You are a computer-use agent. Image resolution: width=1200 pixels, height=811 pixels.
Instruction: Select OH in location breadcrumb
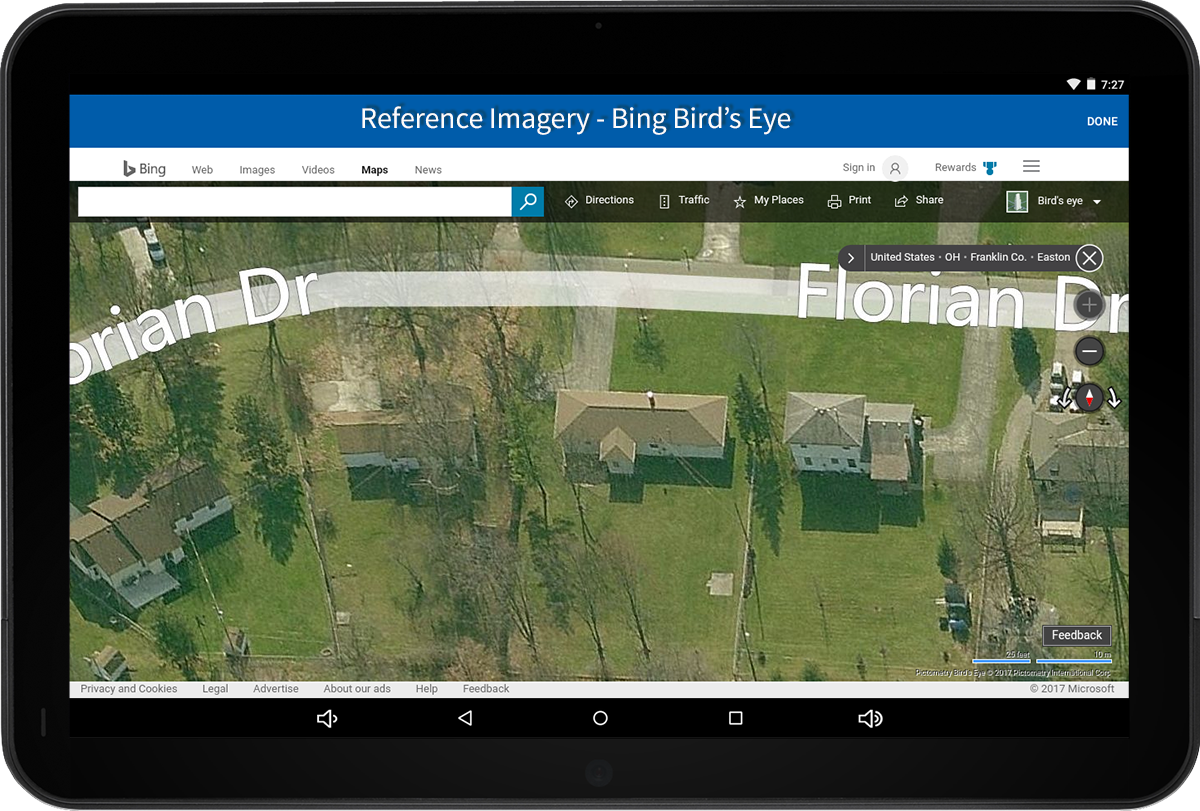click(952, 257)
